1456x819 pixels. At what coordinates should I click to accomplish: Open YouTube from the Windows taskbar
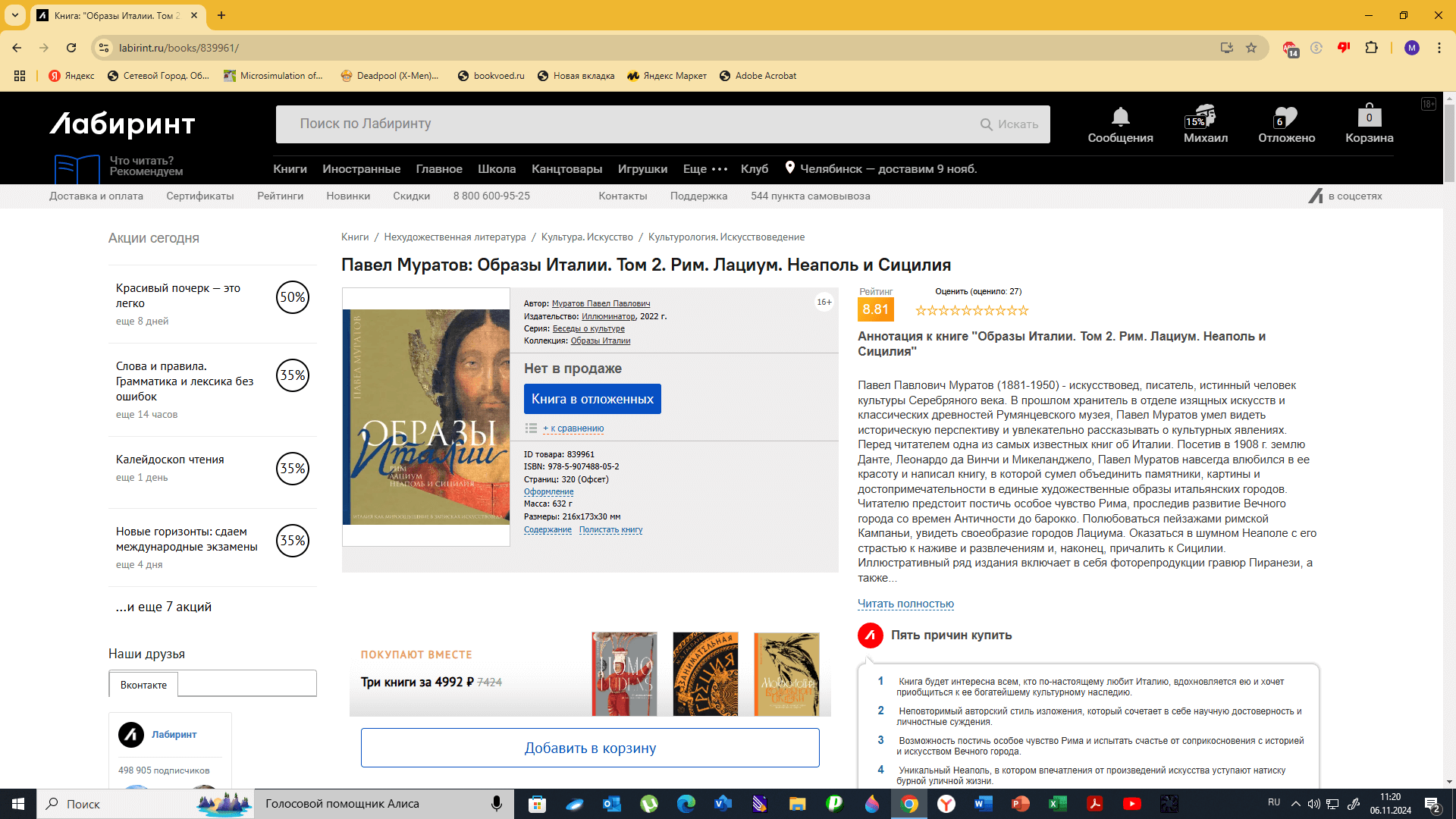1132,804
